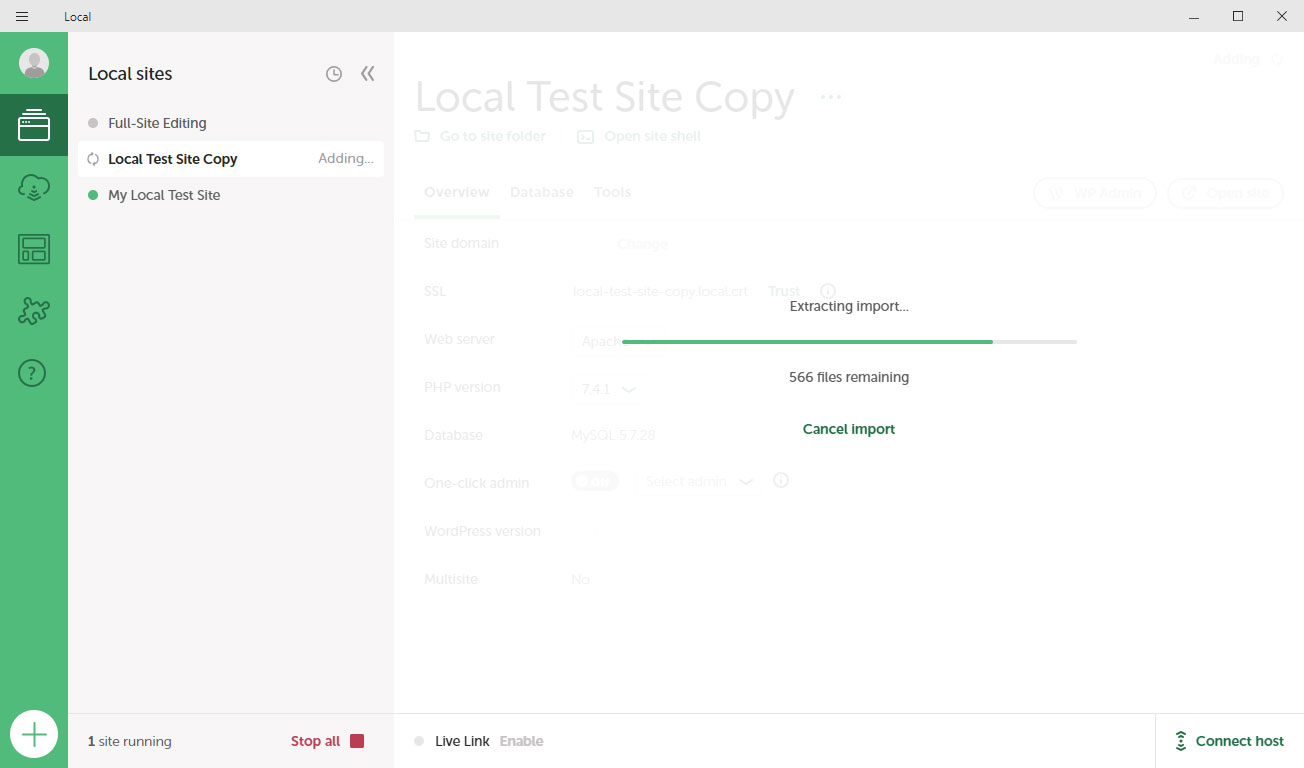The image size is (1304, 768).
Task: Click the '566 files remaining' text
Action: pyautogui.click(x=849, y=377)
